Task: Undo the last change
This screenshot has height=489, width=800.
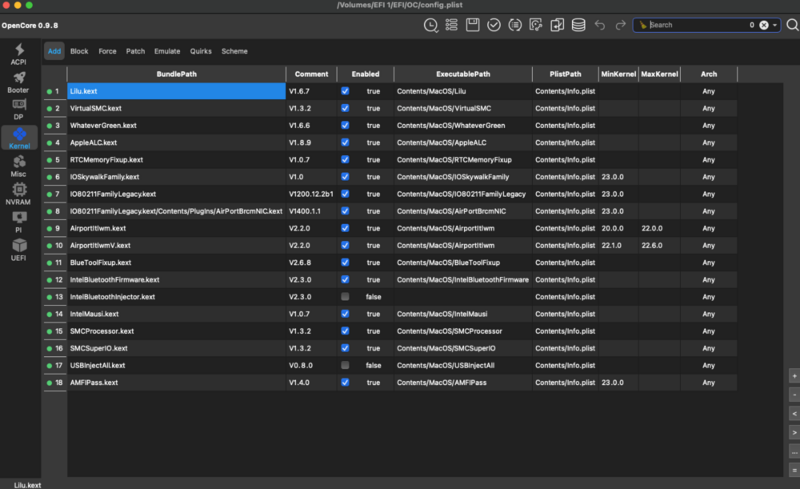Action: click(599, 25)
